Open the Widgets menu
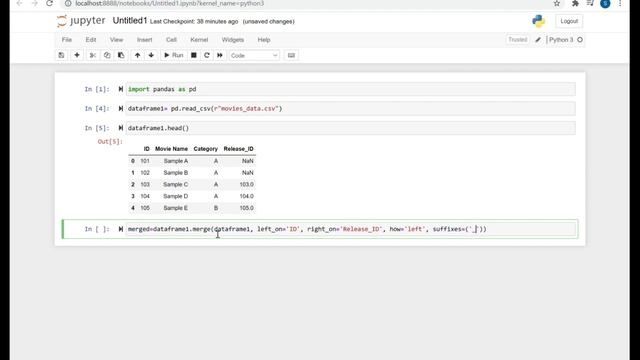 click(233, 40)
